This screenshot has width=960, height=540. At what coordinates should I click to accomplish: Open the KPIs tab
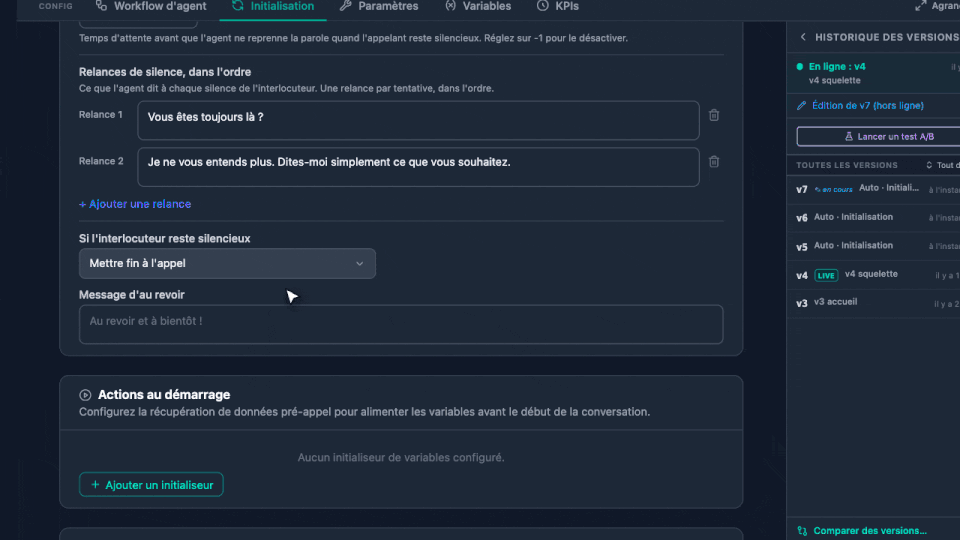point(558,6)
